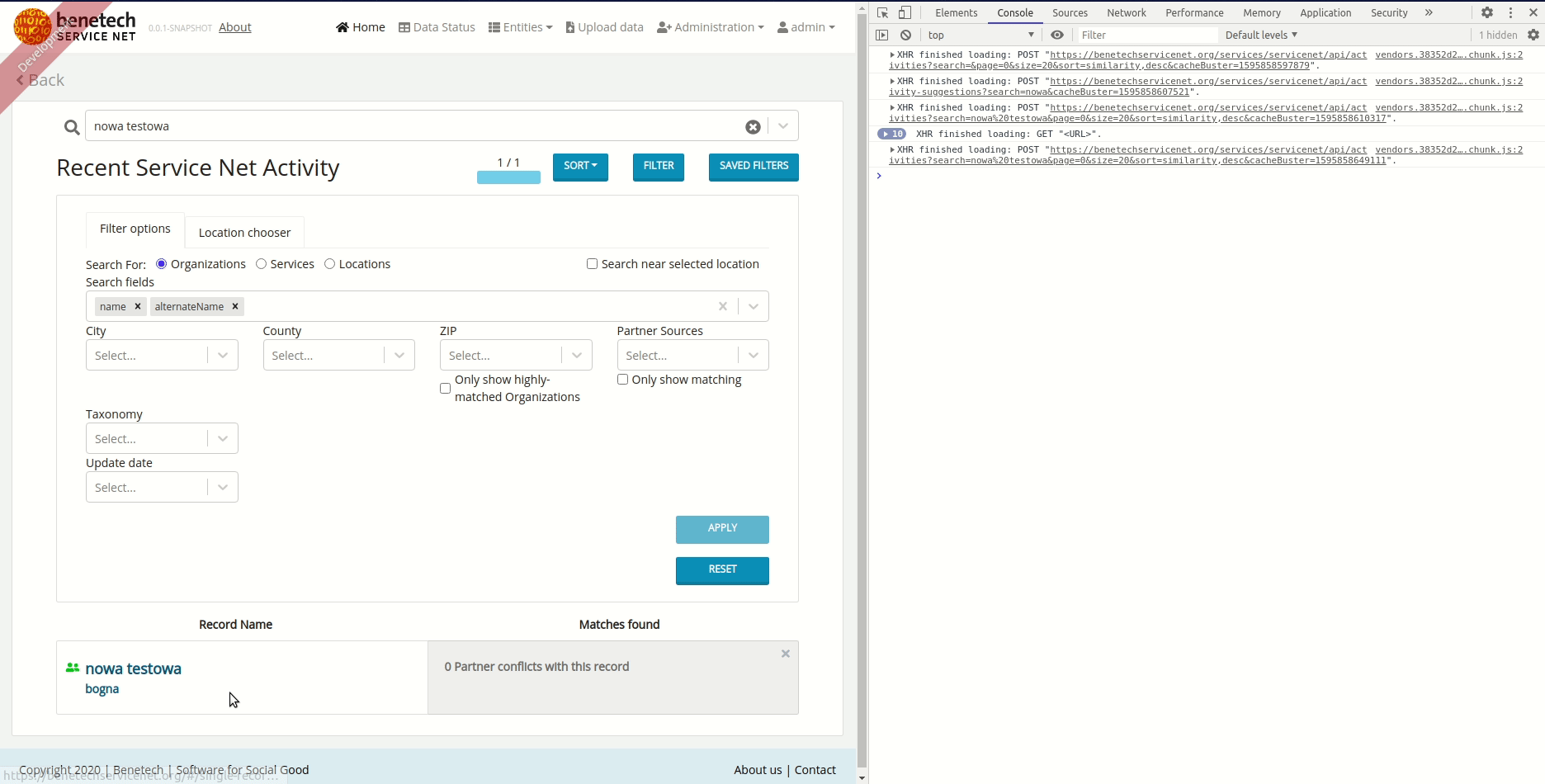
Task: Show more DevTools tabs
Action: pyautogui.click(x=1429, y=12)
